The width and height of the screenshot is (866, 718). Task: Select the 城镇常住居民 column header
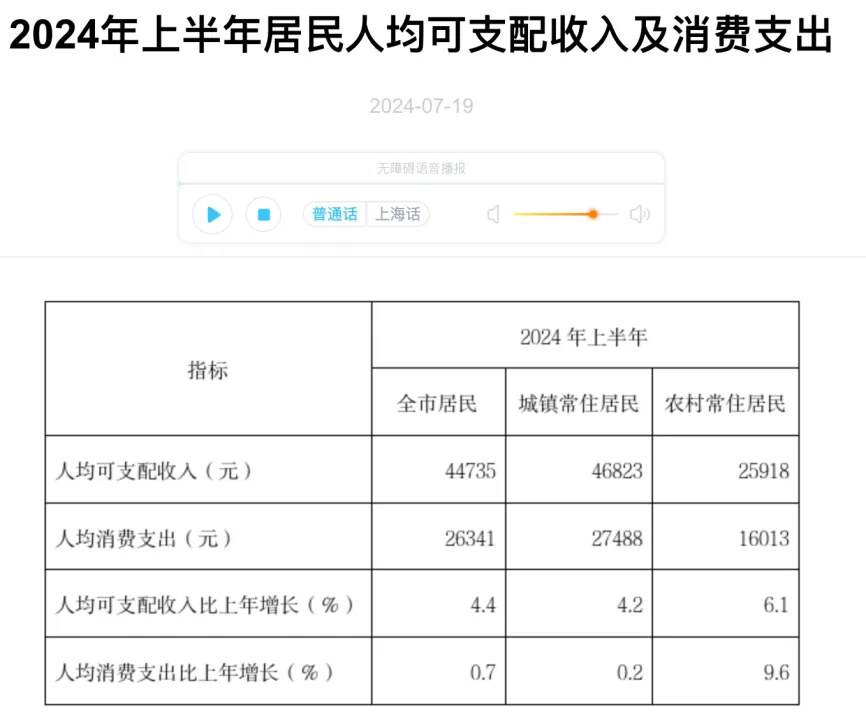pyautogui.click(x=578, y=403)
